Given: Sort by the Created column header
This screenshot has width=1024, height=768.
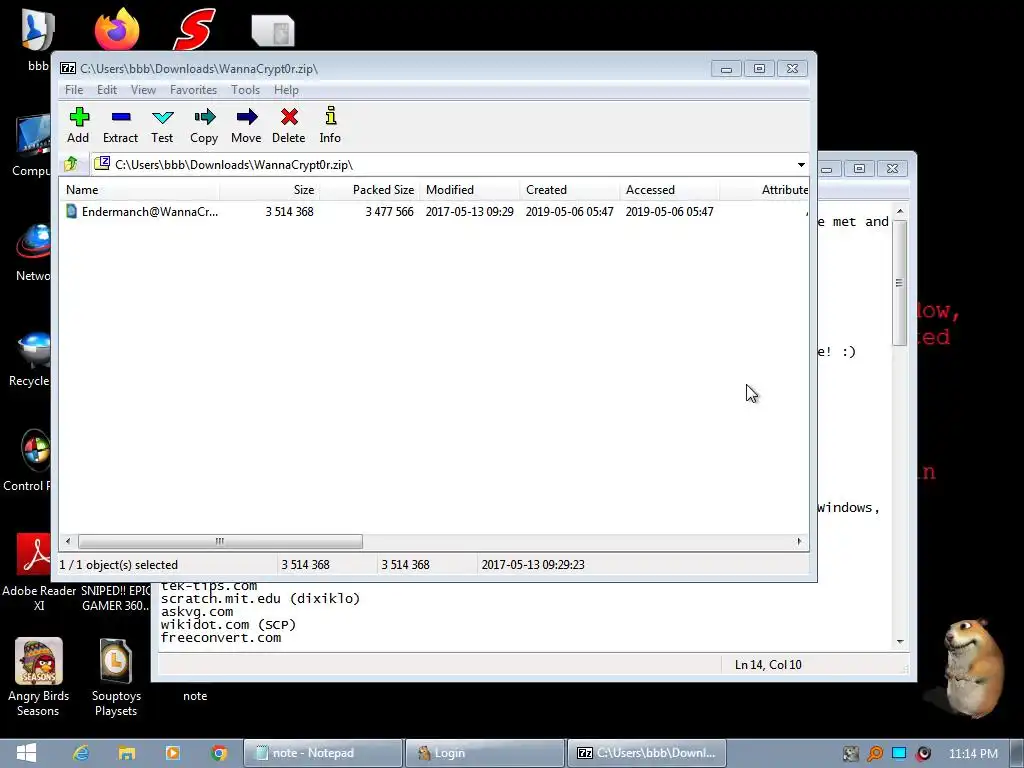Looking at the screenshot, I should 569,190.
